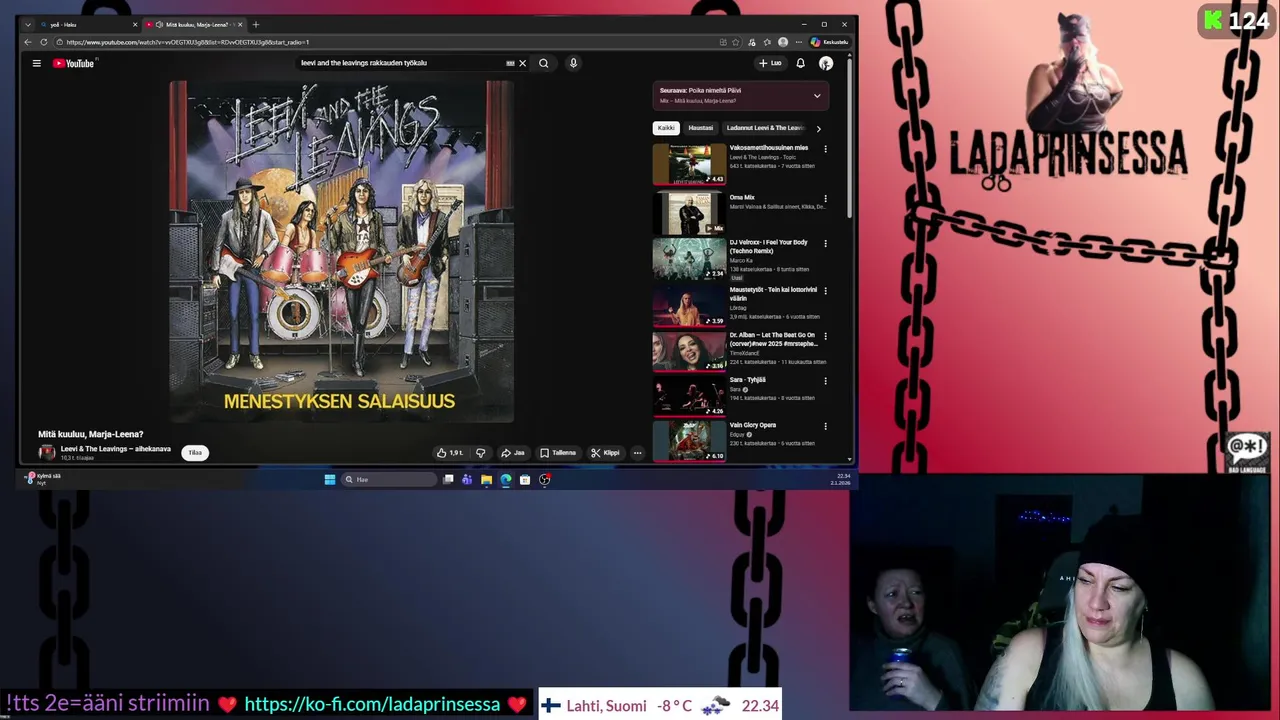The width and height of the screenshot is (1280, 720).
Task: Open Maustetytöt - Tein kai lottorivini väärin title
Action: click(773, 294)
